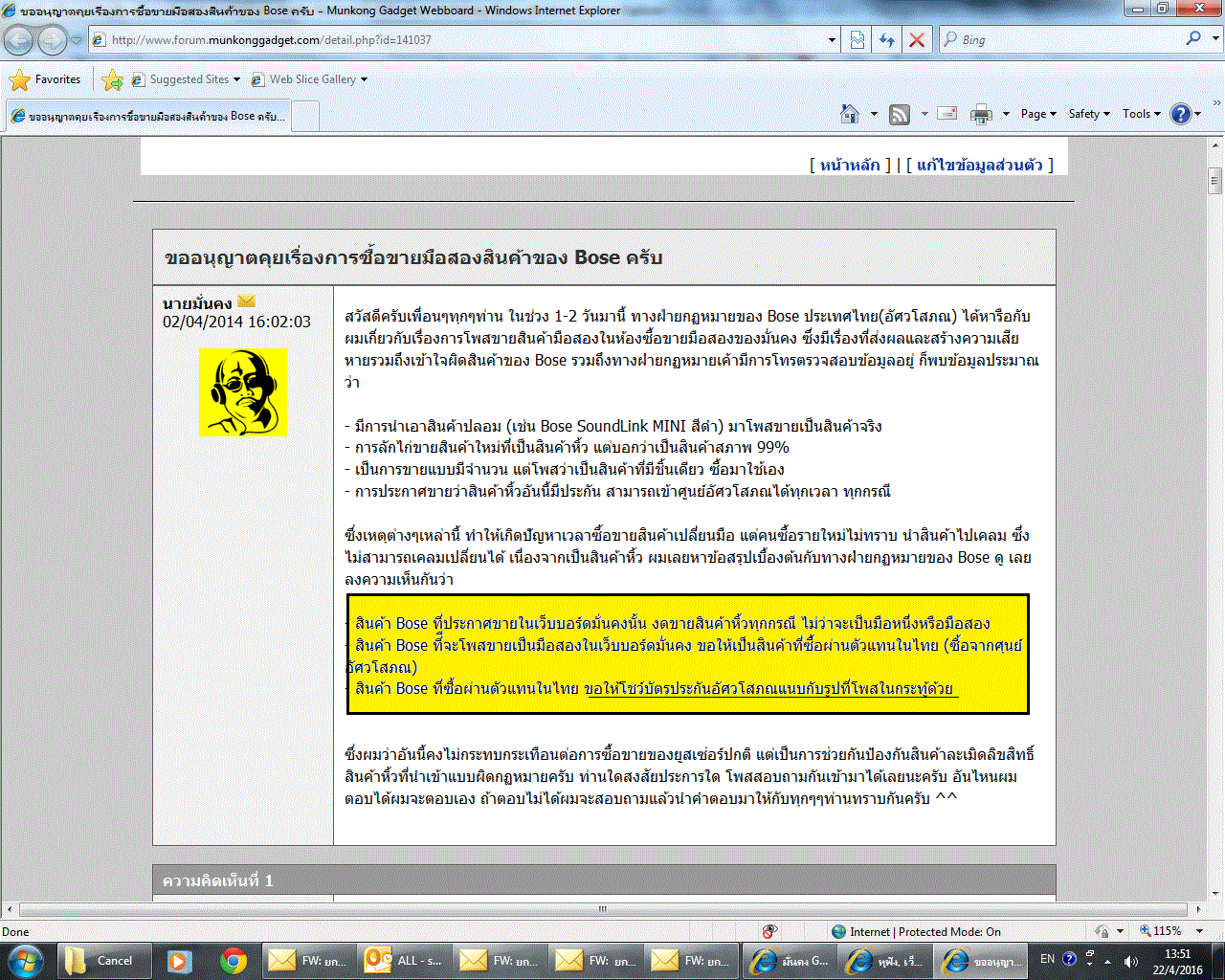The width and height of the screenshot is (1225, 980).
Task: Click the Home icon in the command bar
Action: pos(850,114)
